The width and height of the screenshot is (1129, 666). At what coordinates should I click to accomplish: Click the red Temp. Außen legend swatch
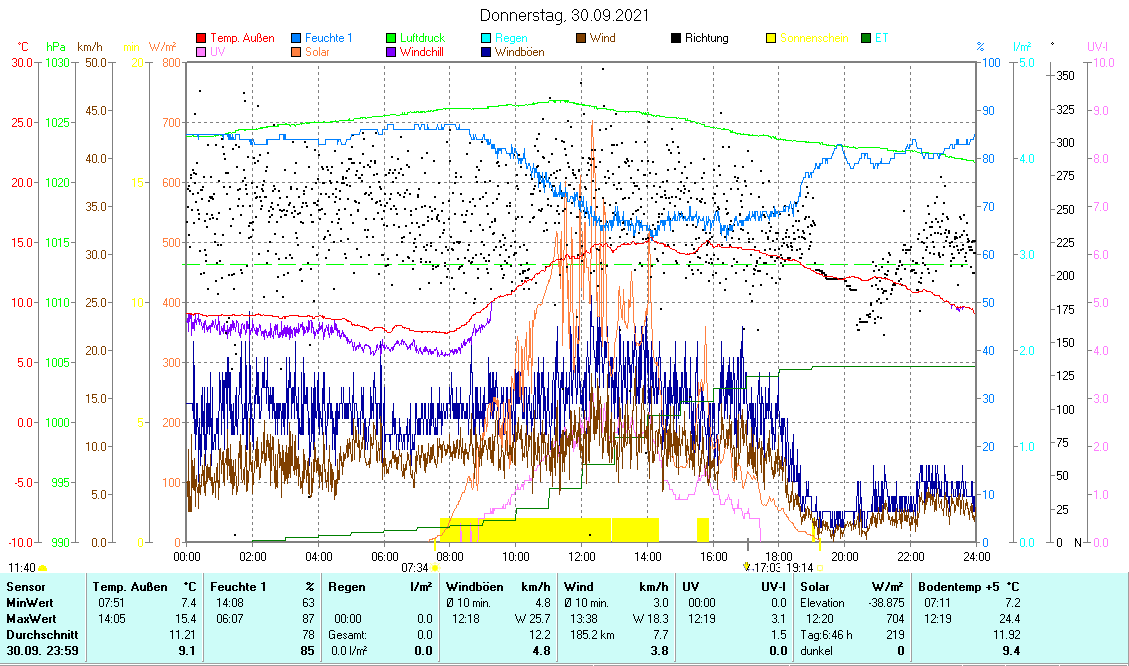click(x=201, y=38)
